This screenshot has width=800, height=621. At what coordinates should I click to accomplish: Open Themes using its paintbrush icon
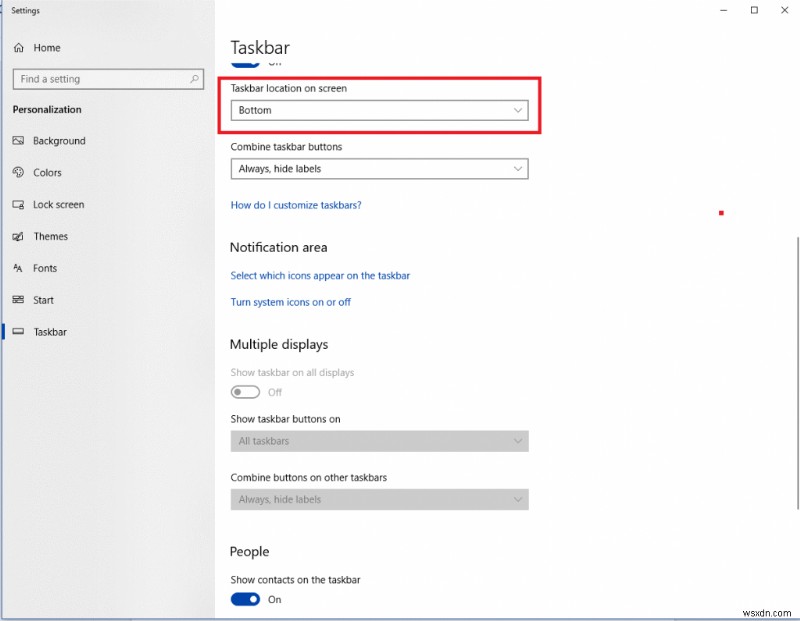(18, 236)
